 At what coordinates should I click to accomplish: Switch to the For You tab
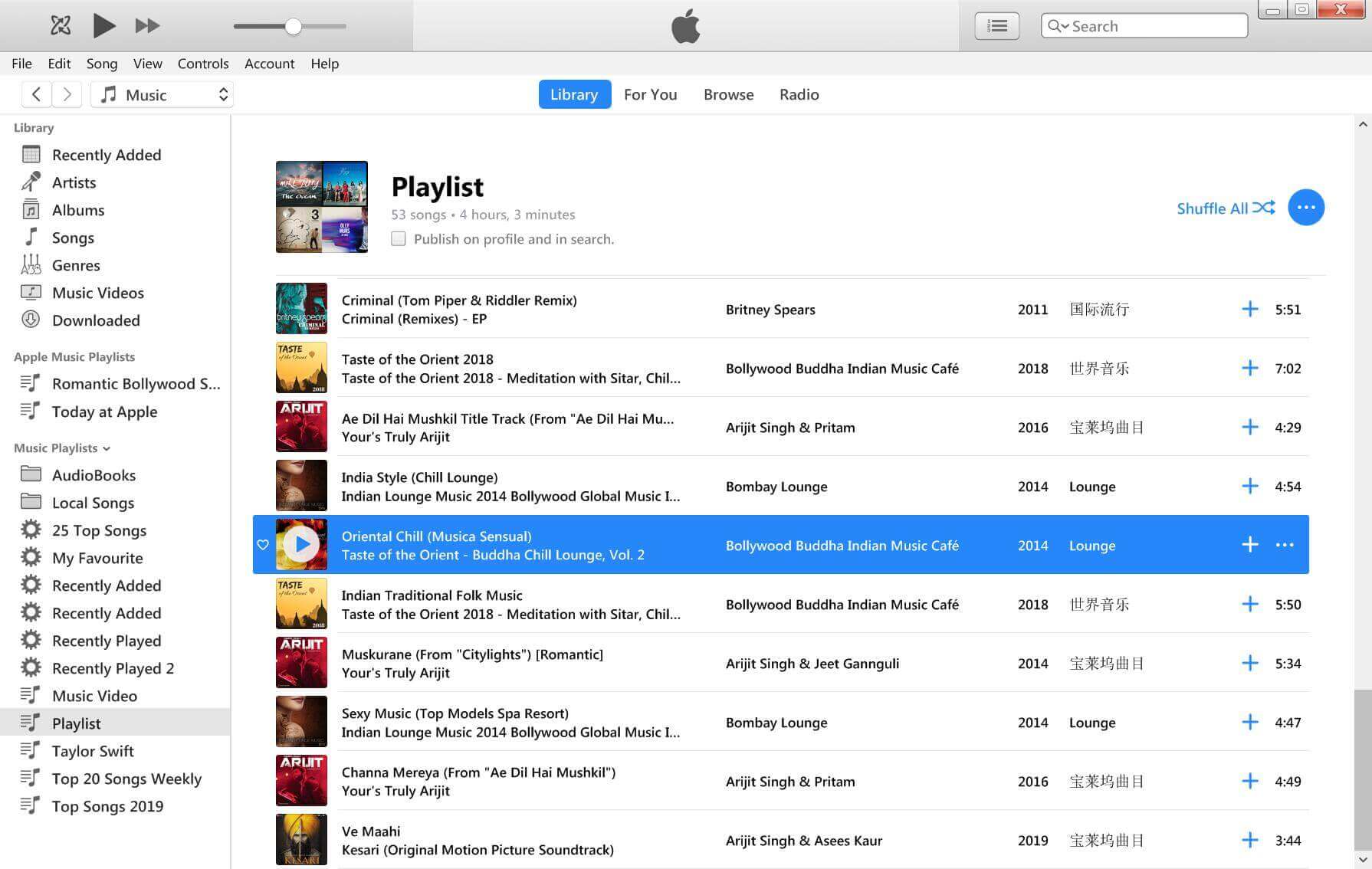[x=650, y=94]
